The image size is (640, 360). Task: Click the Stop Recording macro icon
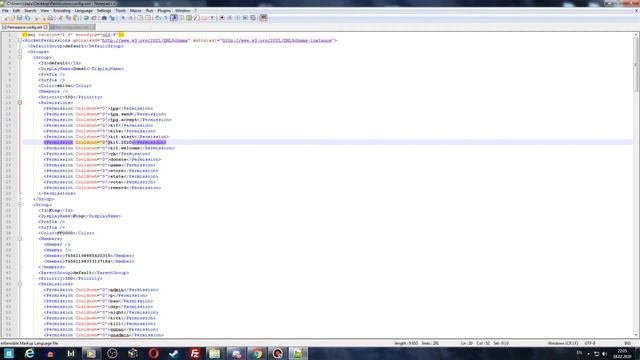click(x=229, y=18)
